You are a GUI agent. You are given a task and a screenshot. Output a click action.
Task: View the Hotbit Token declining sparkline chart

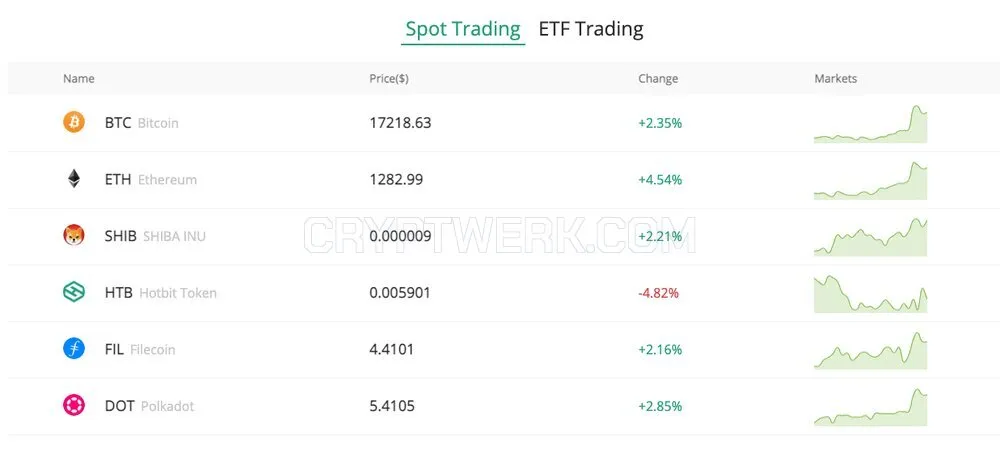pyautogui.click(x=871, y=294)
